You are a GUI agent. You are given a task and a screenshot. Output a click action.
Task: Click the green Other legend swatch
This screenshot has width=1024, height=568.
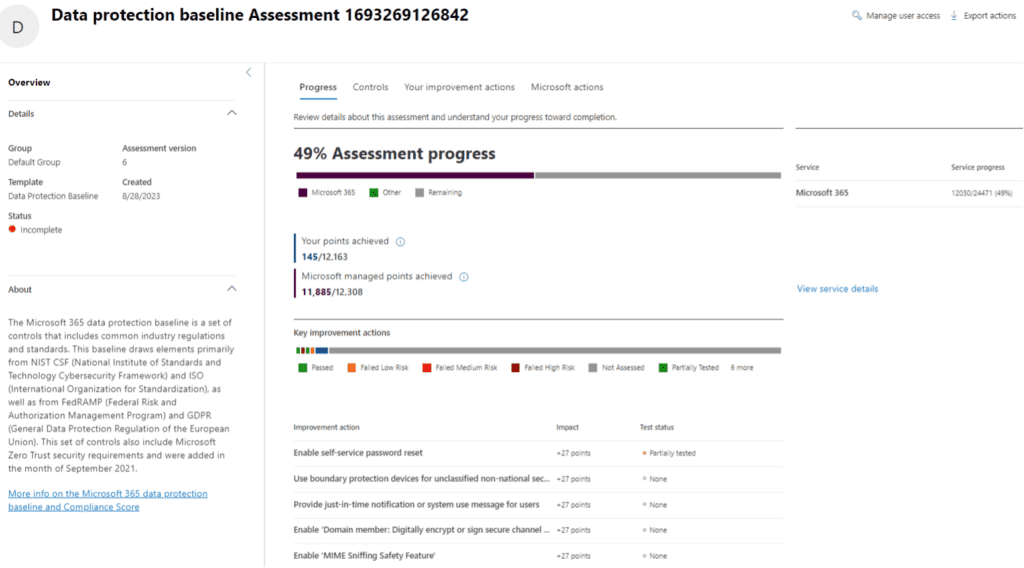point(374,193)
